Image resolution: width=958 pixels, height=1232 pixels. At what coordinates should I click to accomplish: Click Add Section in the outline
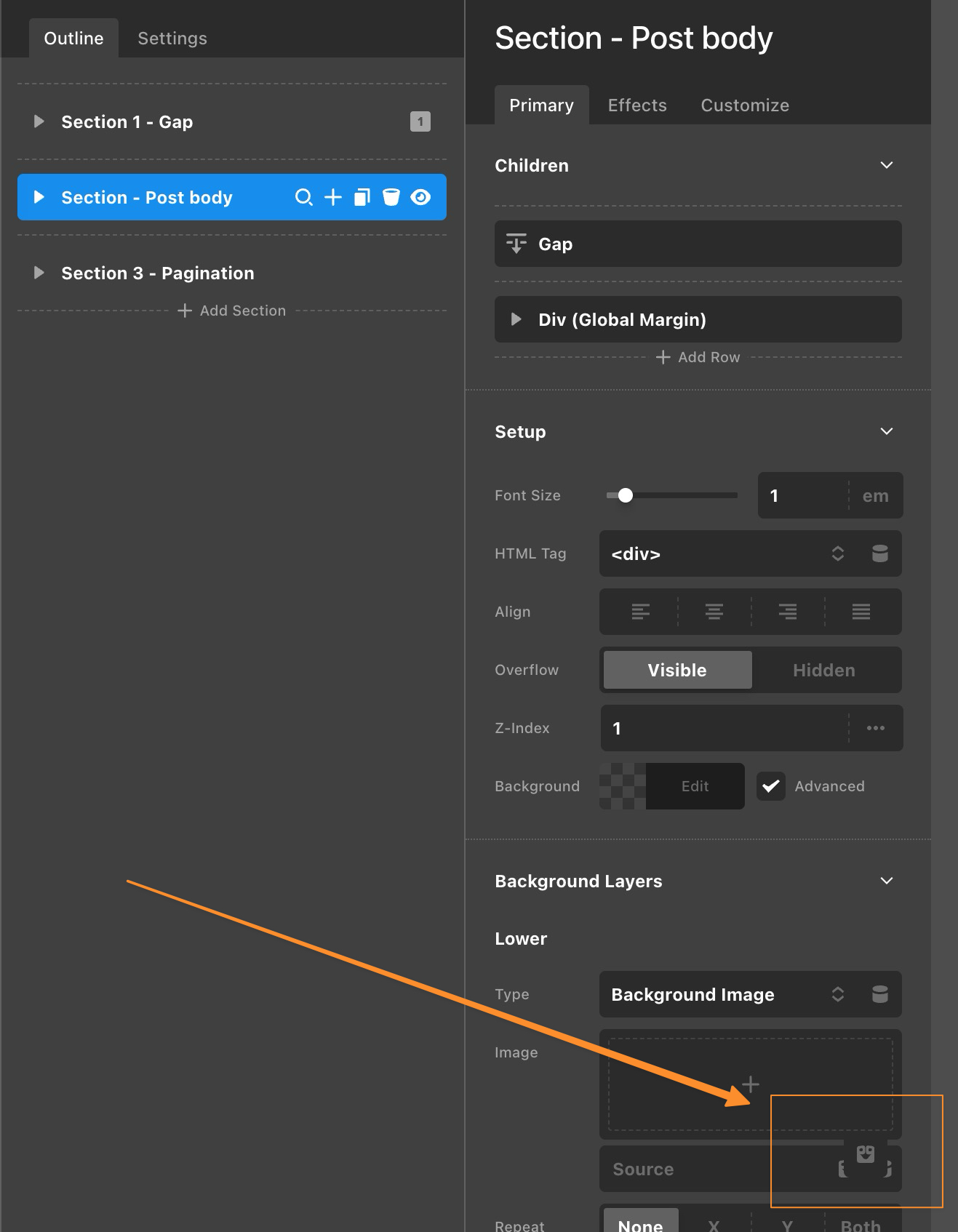pos(232,311)
